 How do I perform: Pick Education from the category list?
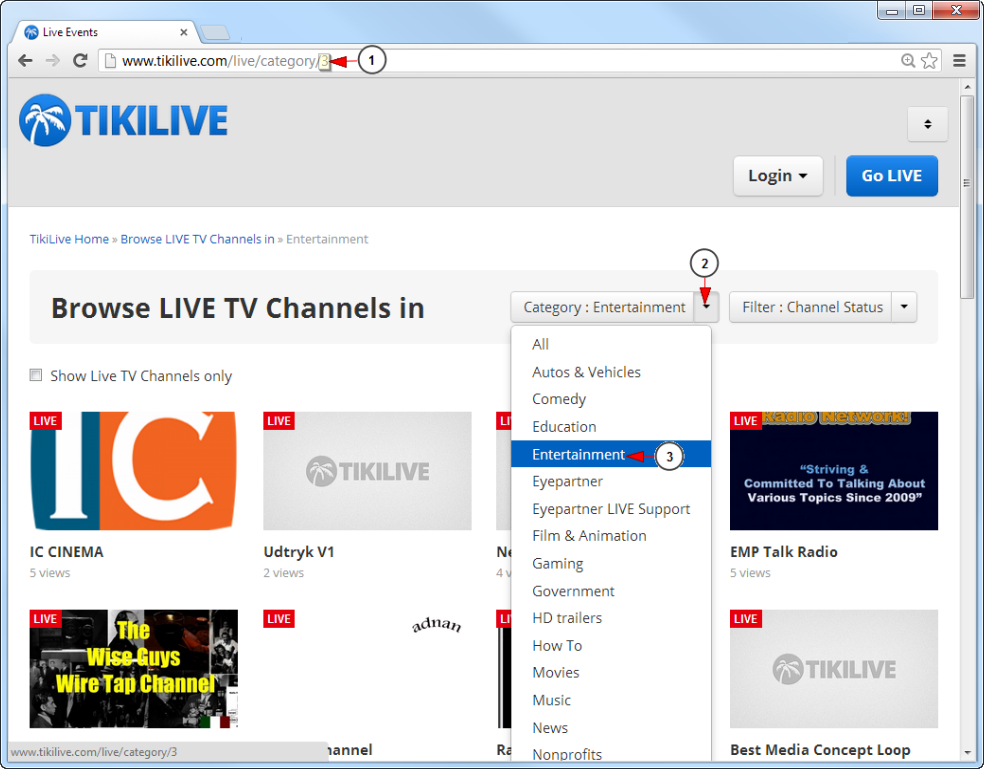(x=611, y=427)
